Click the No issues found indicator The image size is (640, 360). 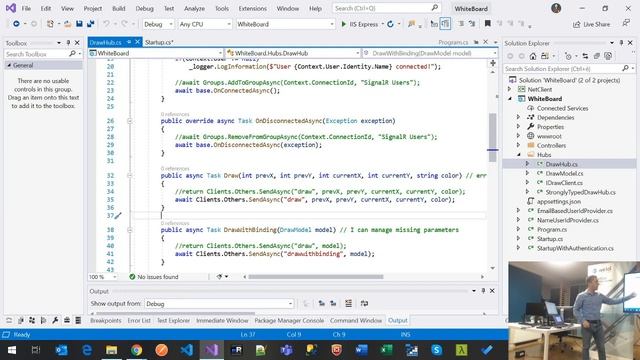coord(154,277)
